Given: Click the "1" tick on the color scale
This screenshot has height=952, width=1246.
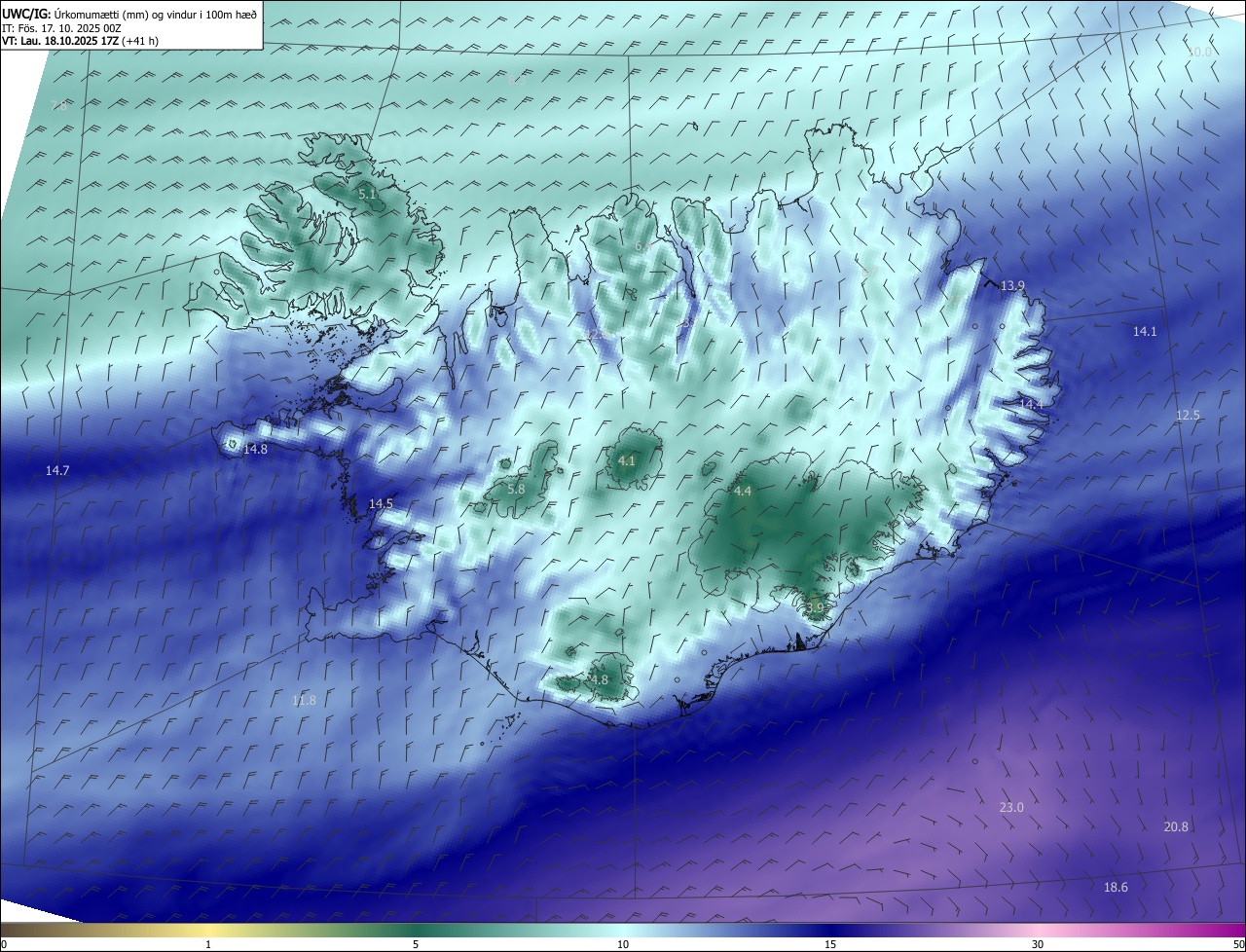Looking at the screenshot, I should pyautogui.click(x=208, y=945).
